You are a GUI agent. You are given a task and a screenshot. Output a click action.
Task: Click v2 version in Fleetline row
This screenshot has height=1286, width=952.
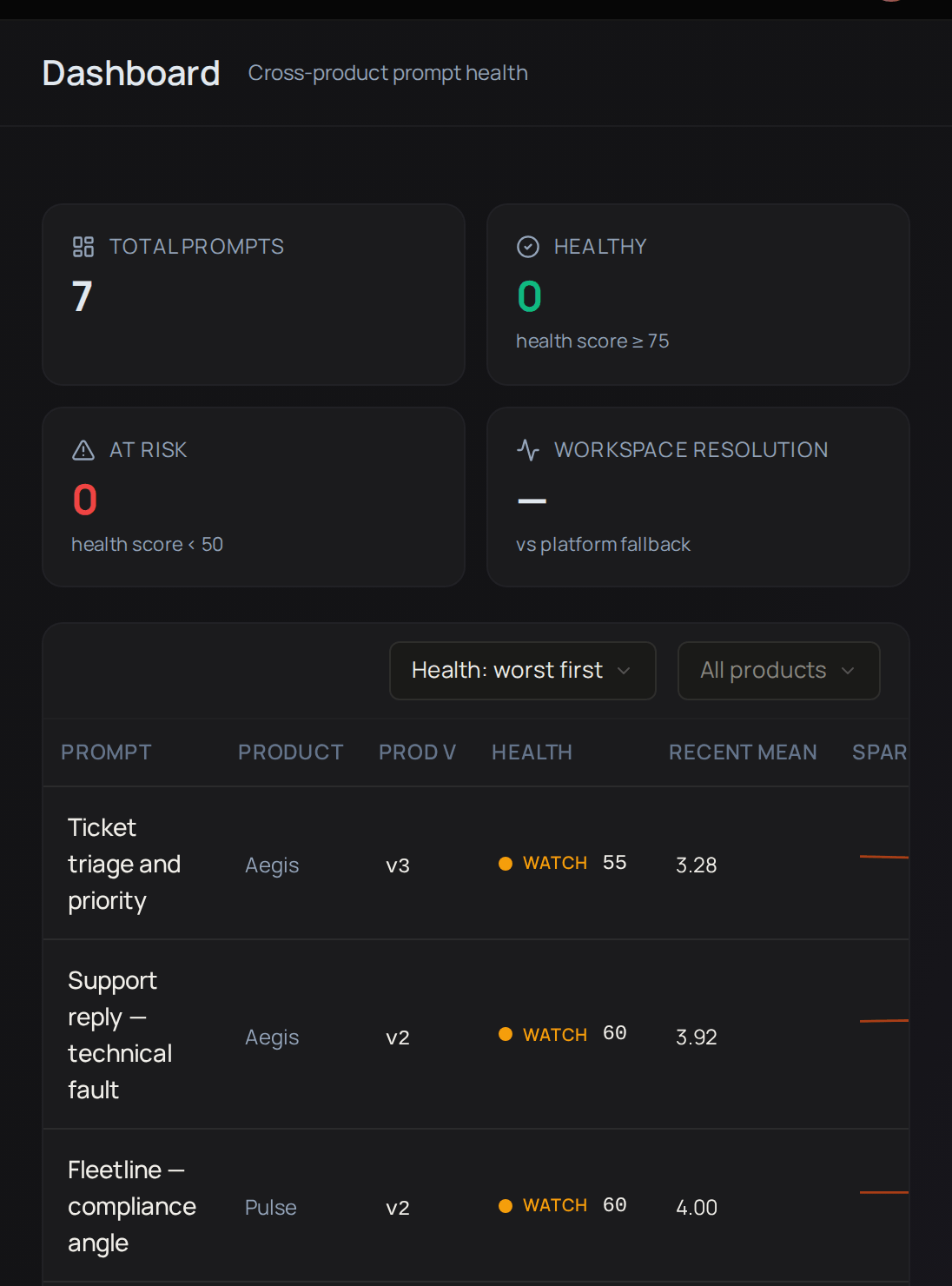click(398, 1208)
